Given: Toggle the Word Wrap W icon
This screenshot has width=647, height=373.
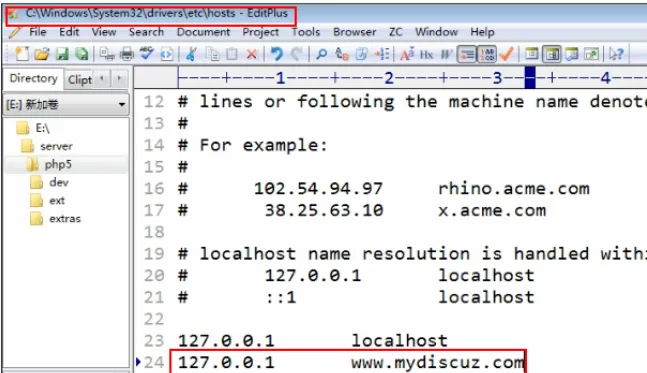Looking at the screenshot, I should click(x=446, y=54).
